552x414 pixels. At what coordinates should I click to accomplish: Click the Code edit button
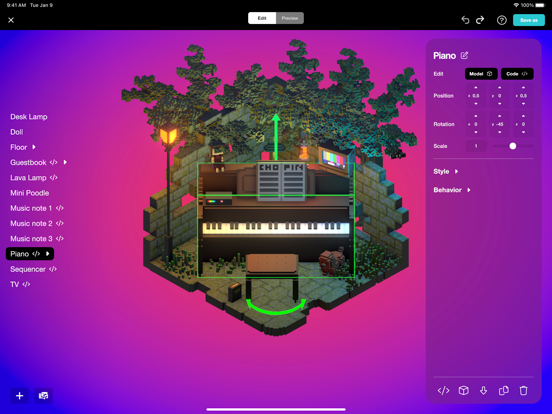517,74
